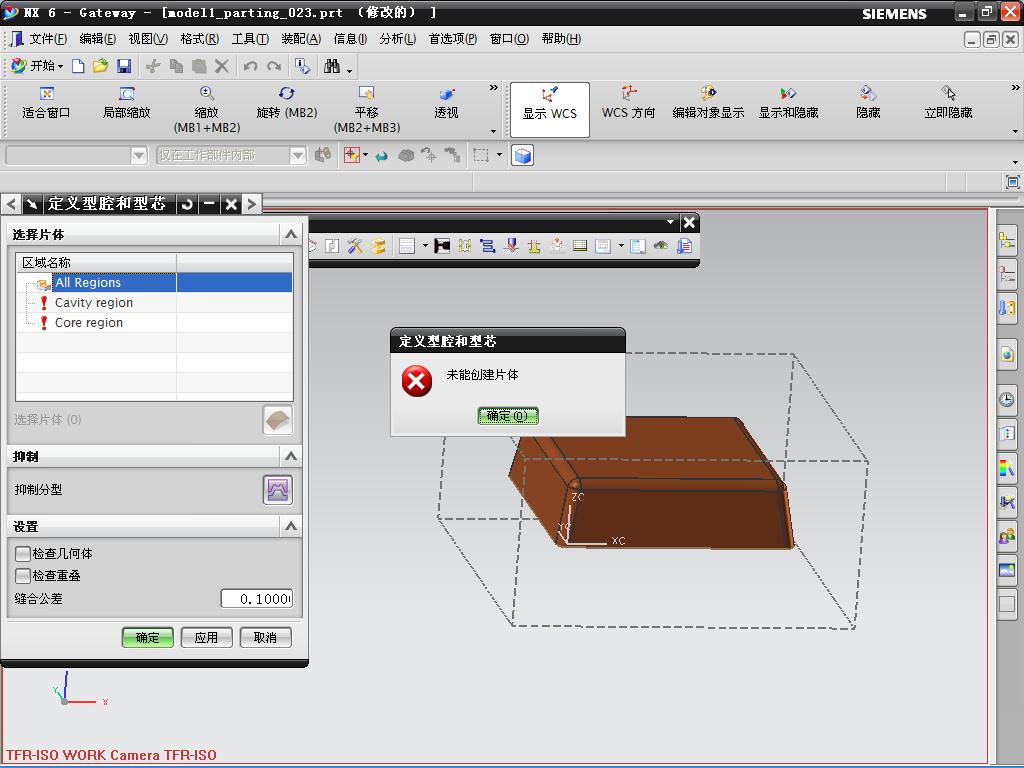Open the 分析(L) menu
The height and width of the screenshot is (768, 1024).
pos(397,39)
